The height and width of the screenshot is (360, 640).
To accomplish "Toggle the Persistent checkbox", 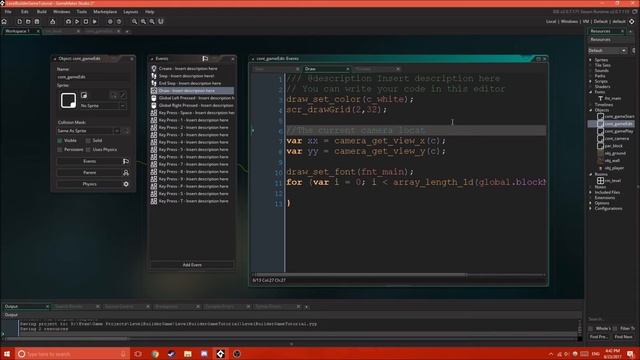I will [x=60, y=150].
